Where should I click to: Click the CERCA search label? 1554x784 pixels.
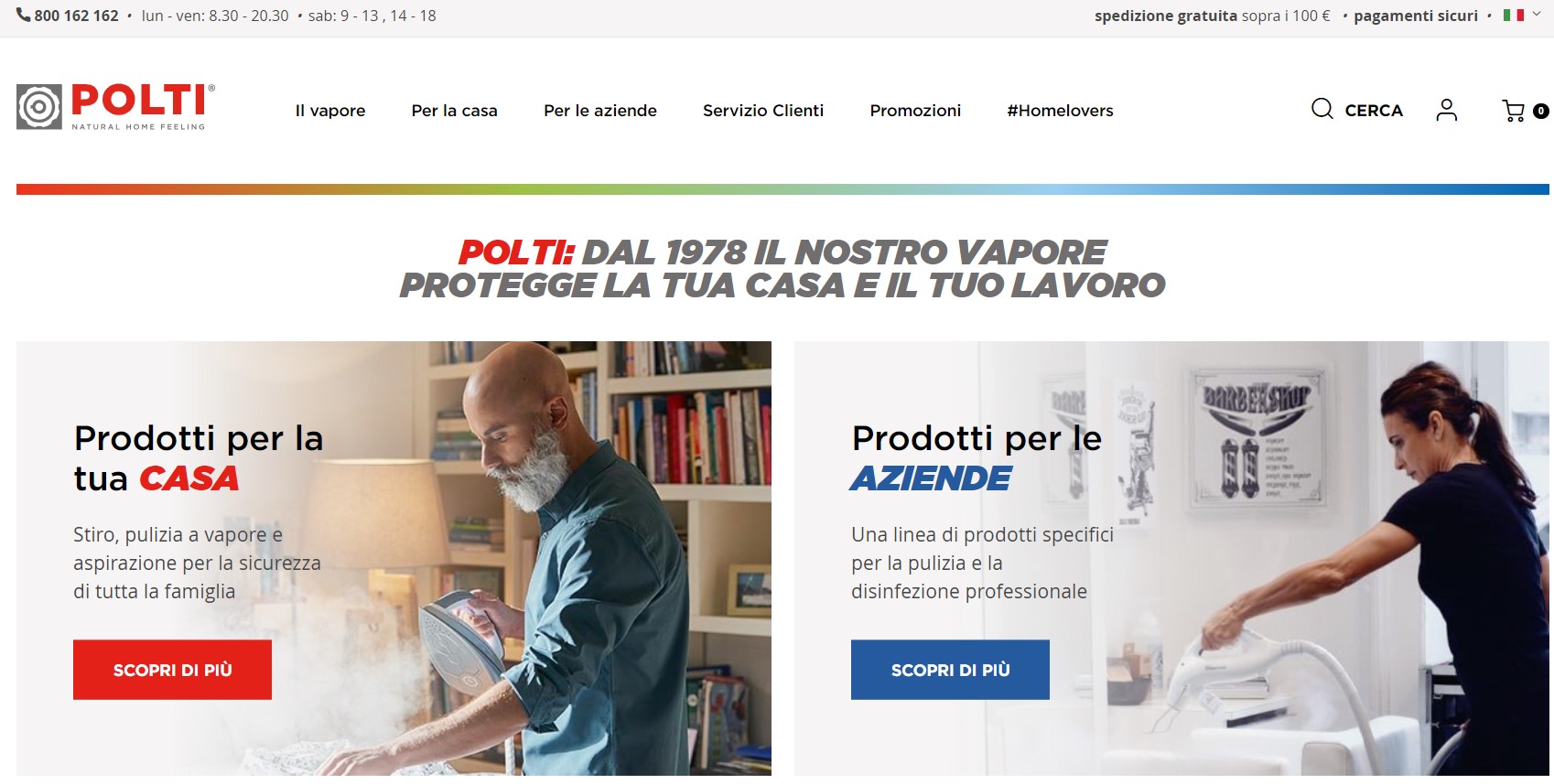[x=1374, y=111]
